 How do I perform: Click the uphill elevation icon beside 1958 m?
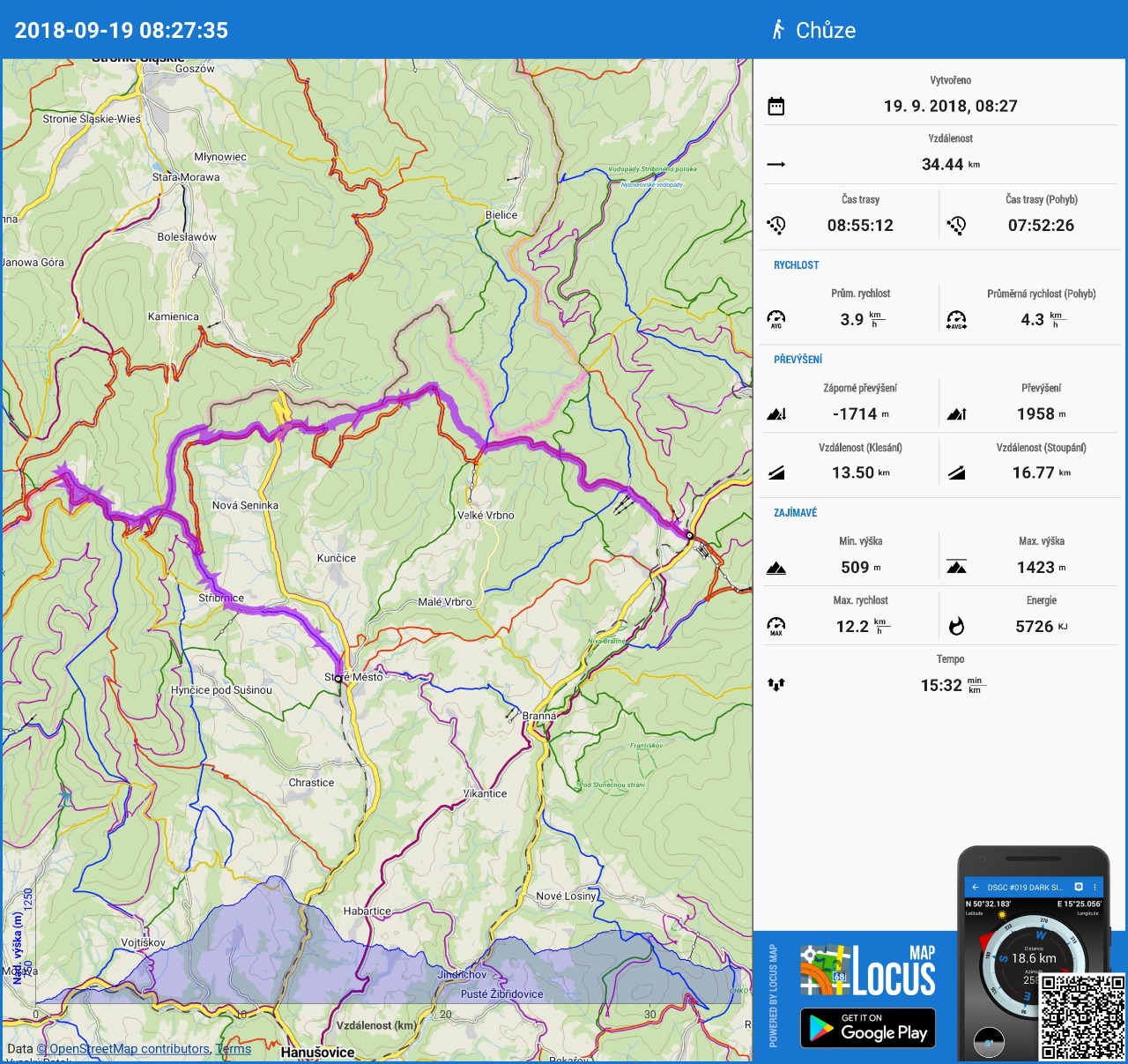[x=956, y=414]
